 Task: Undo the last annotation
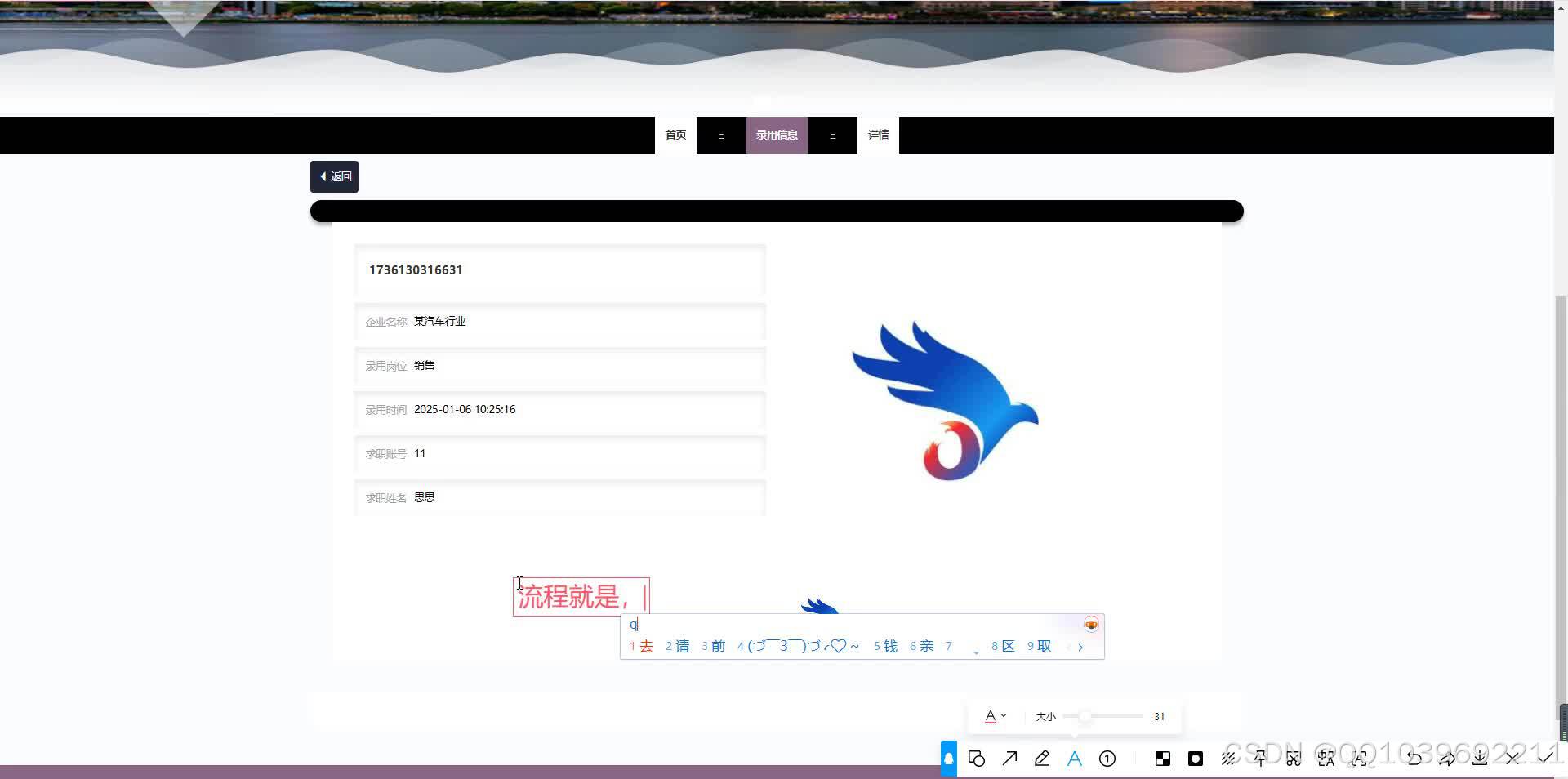(x=1414, y=759)
